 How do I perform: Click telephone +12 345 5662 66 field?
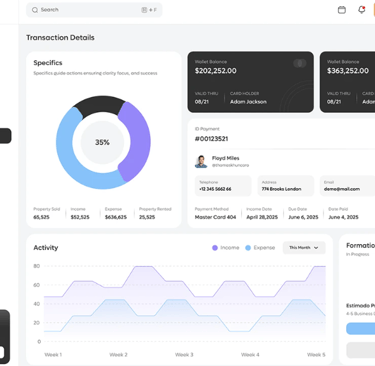[223, 186]
